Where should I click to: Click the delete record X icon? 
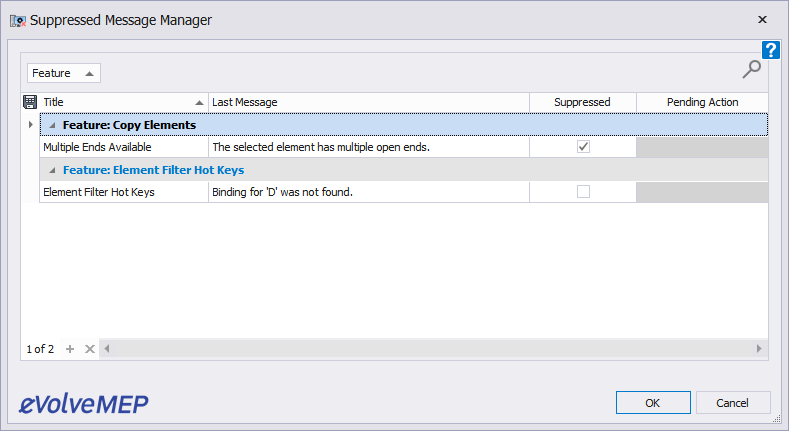pyautogui.click(x=89, y=349)
